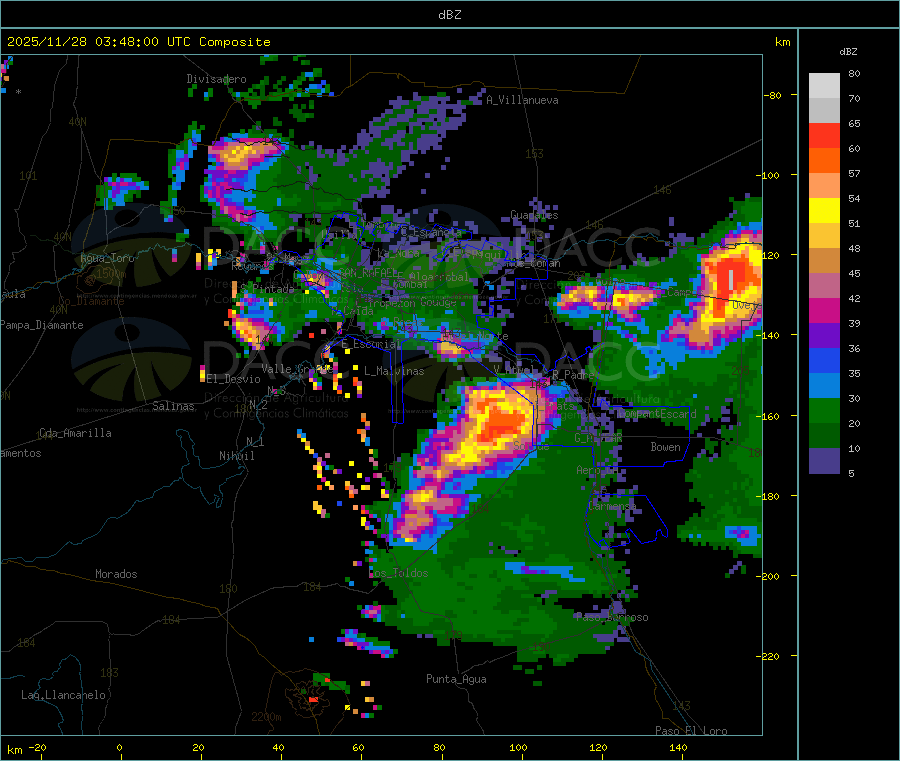Screen dimensions: 900x761
Task: Click the purple 39 dBZ legend swatch
Action: [x=824, y=336]
